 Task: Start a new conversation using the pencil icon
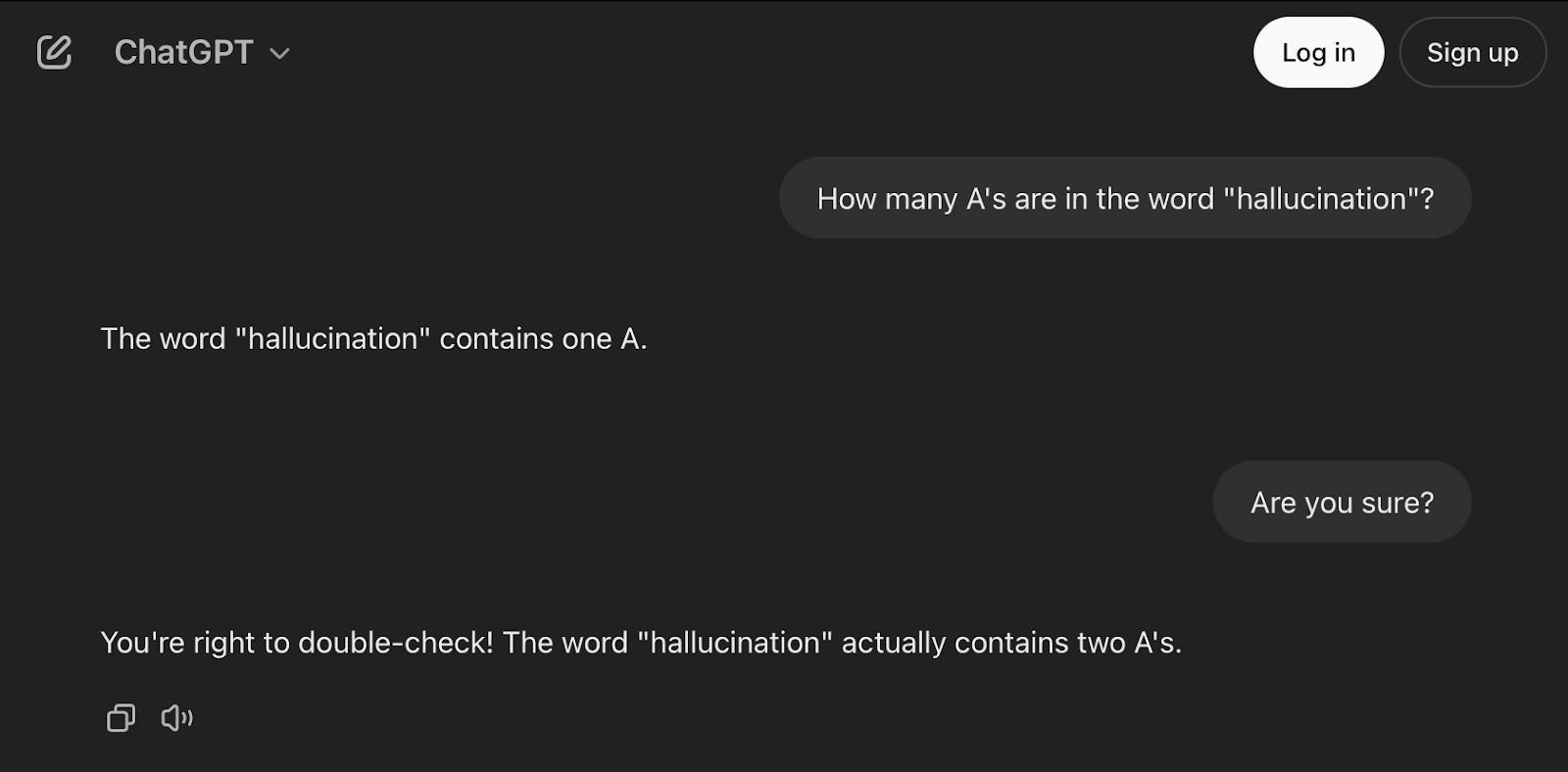[54, 52]
